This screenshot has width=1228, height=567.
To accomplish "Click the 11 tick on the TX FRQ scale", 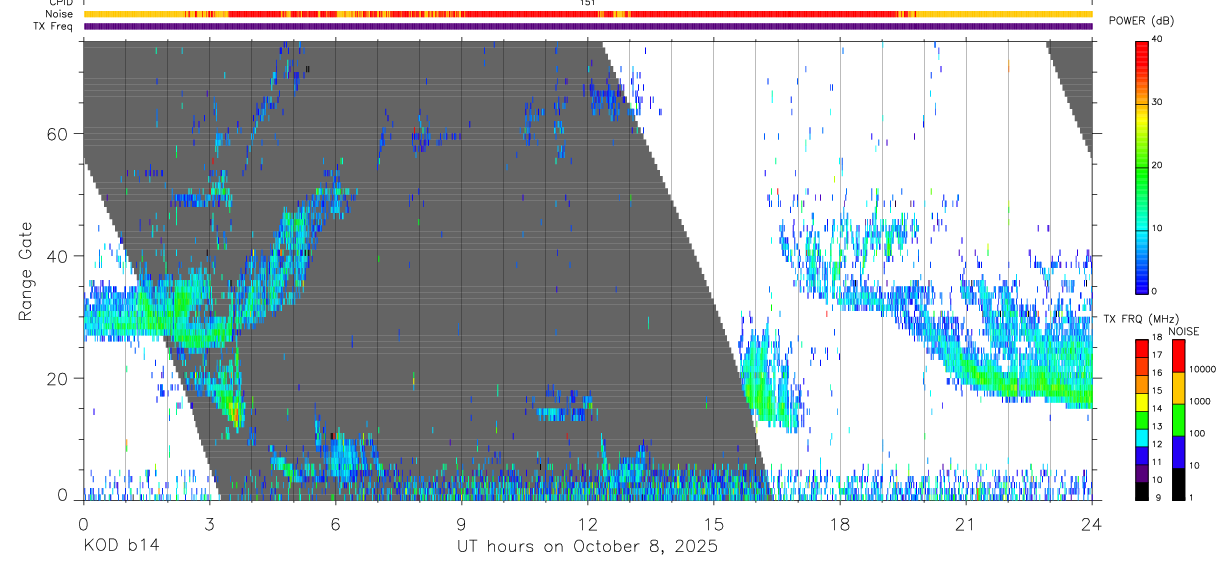I will [1157, 462].
